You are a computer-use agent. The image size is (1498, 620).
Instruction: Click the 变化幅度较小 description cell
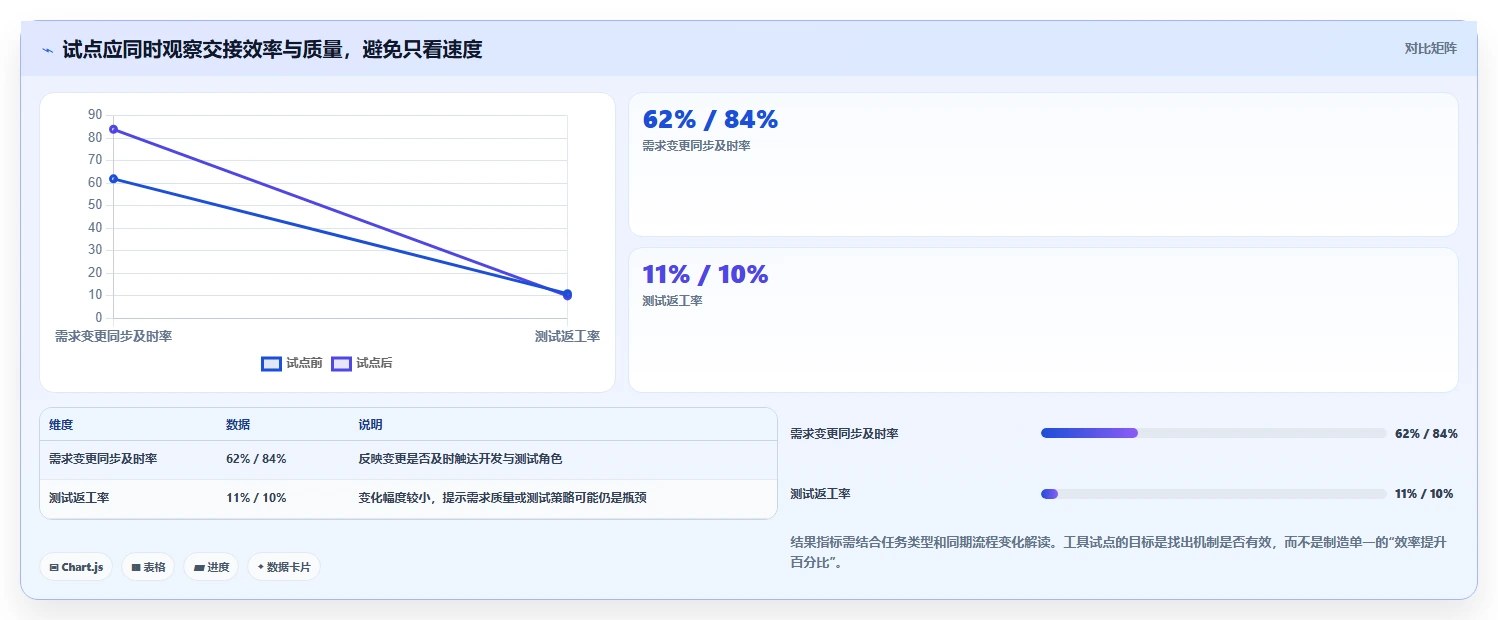pyautogui.click(x=502, y=498)
